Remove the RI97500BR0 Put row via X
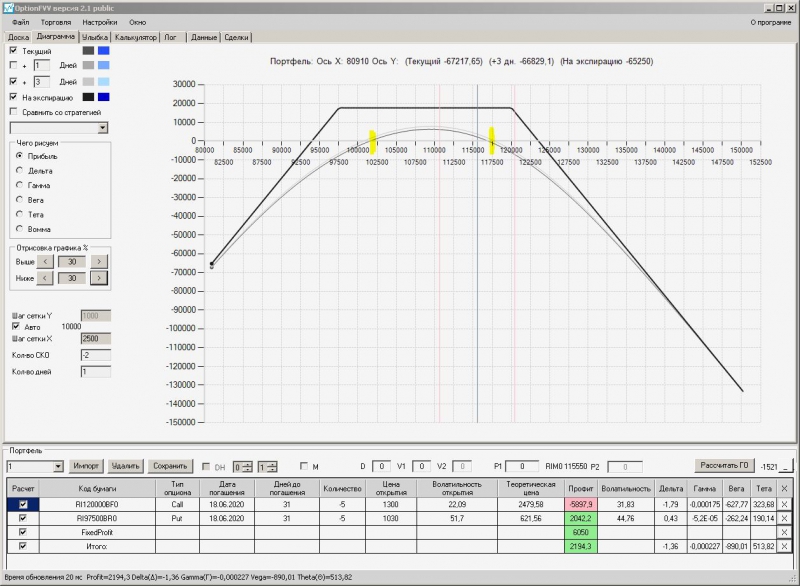This screenshot has width=800, height=586. 784,518
